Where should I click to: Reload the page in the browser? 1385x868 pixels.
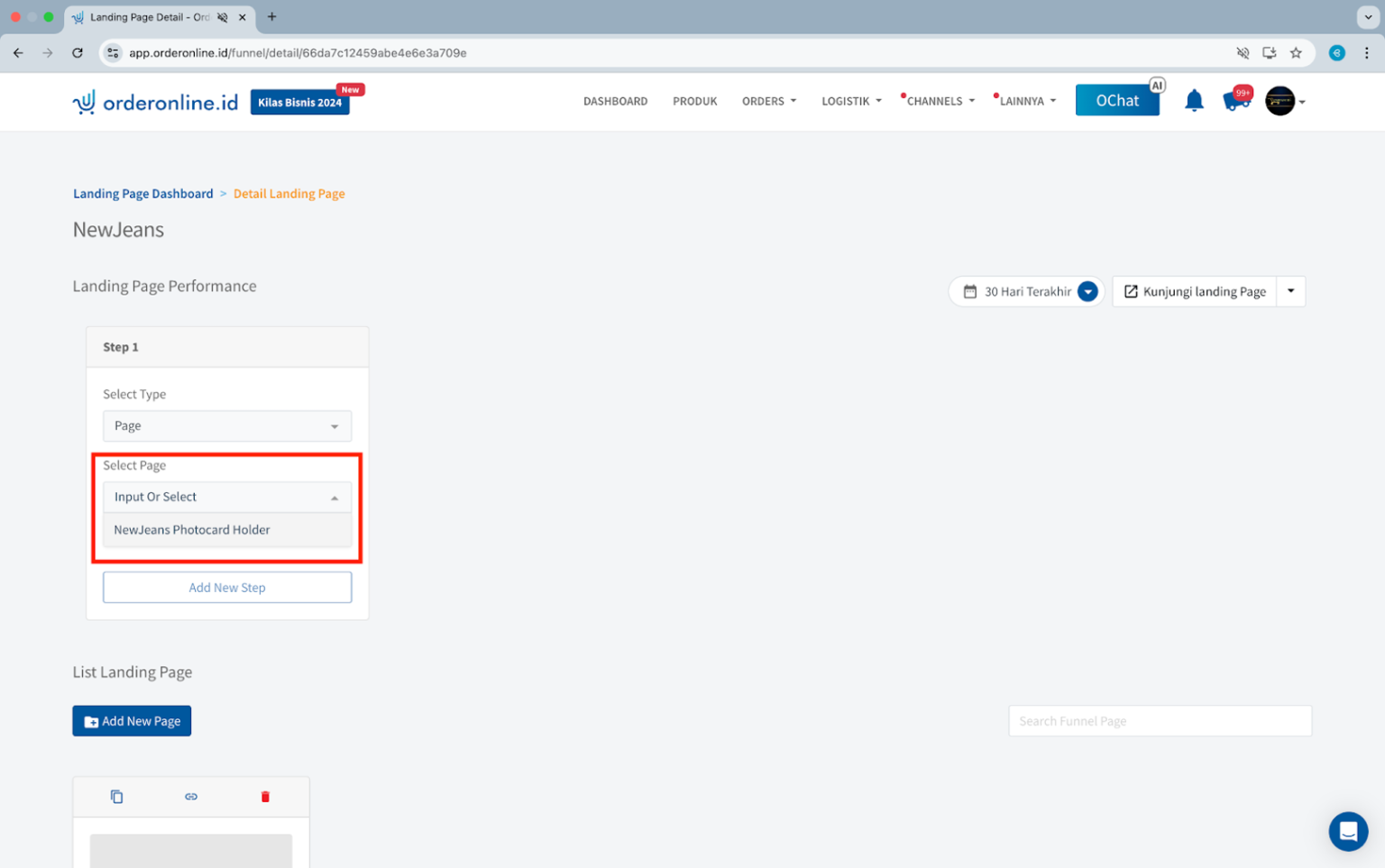point(78,53)
